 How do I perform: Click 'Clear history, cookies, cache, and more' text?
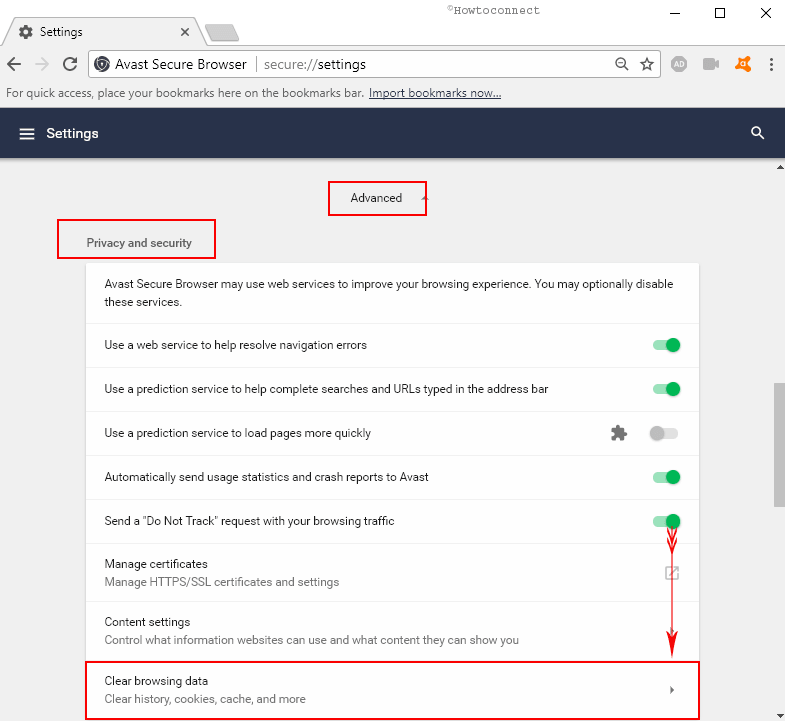pos(205,699)
